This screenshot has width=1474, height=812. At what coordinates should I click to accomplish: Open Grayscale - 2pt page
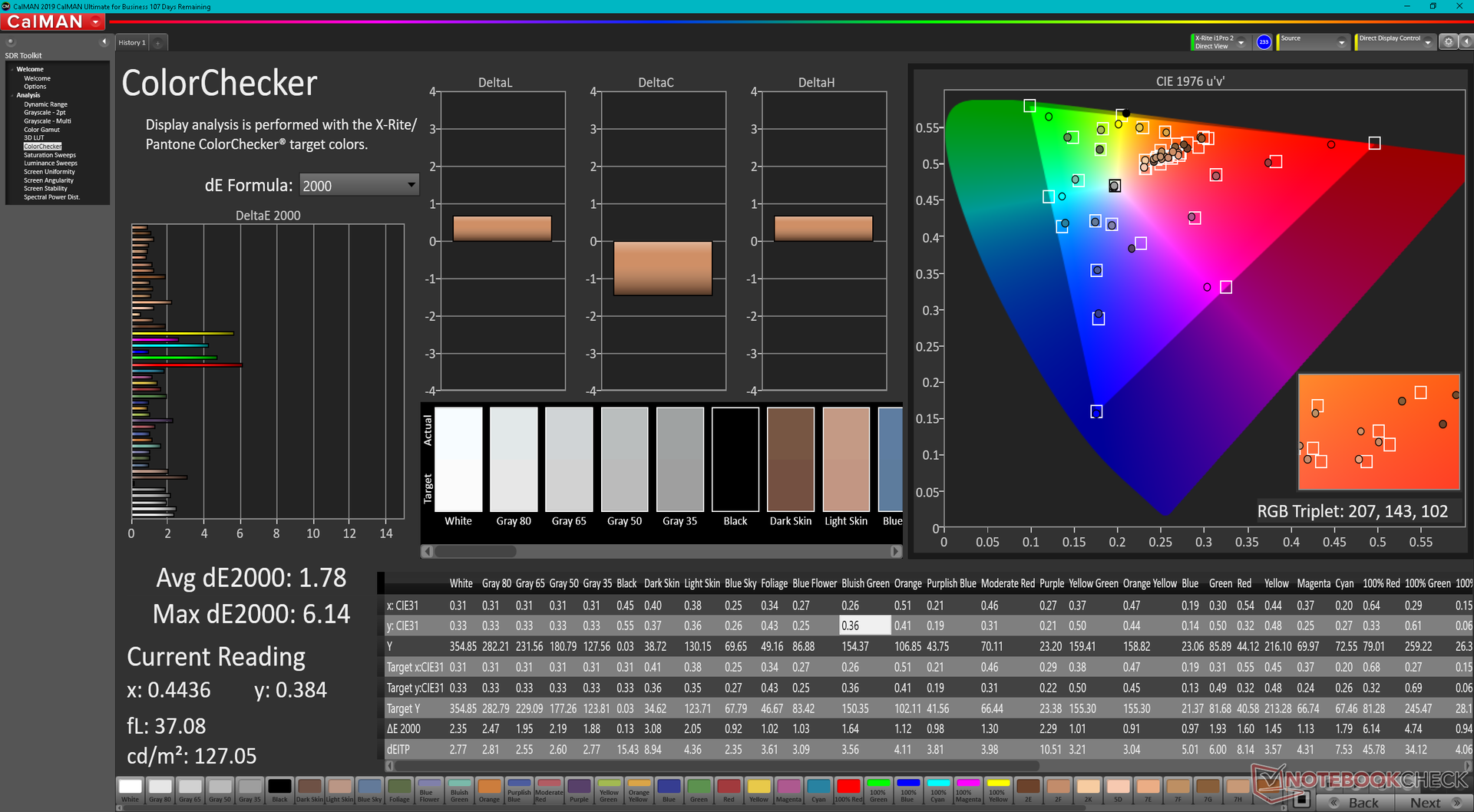45,113
